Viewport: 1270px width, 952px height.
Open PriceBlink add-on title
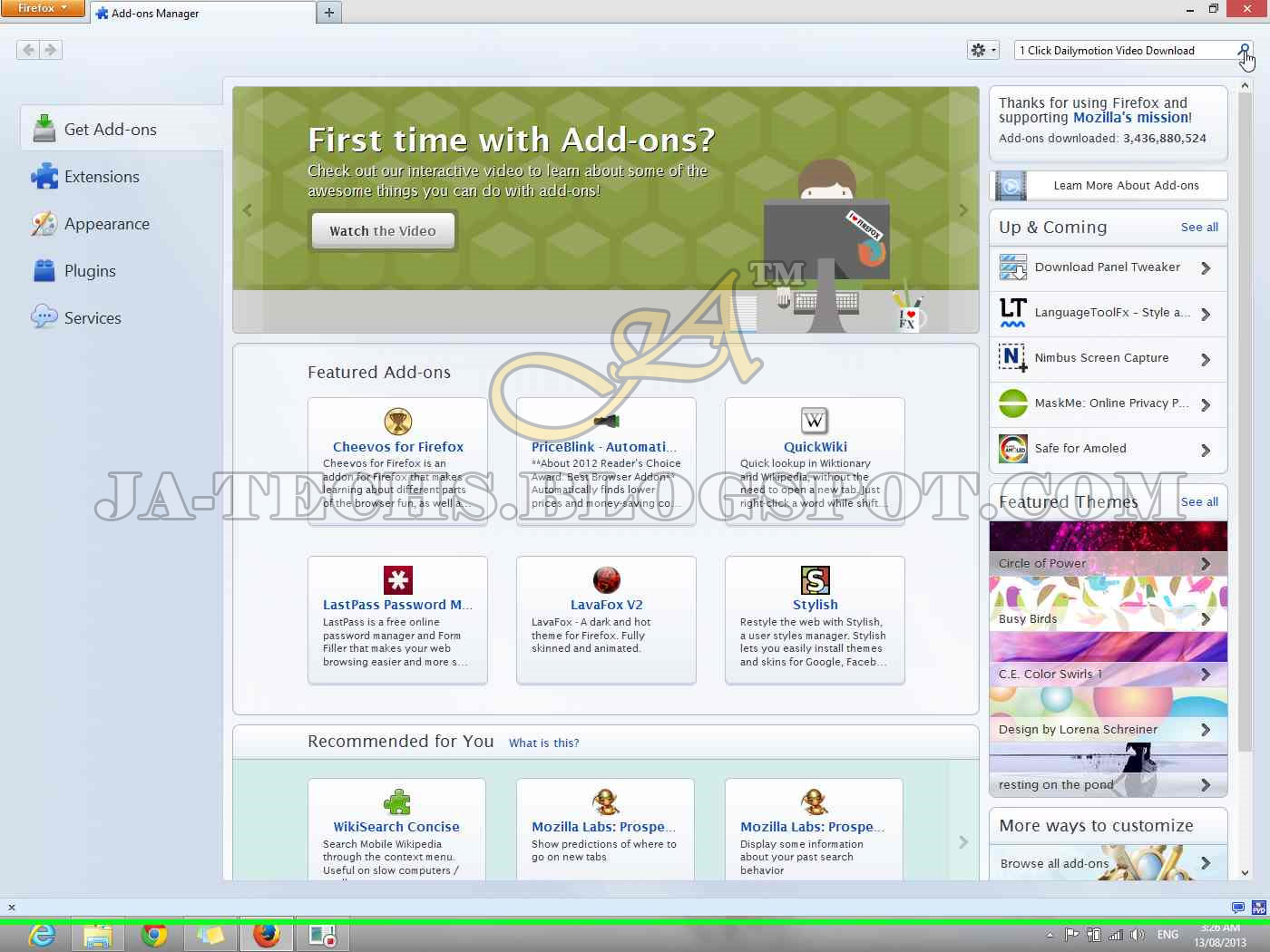coord(604,447)
